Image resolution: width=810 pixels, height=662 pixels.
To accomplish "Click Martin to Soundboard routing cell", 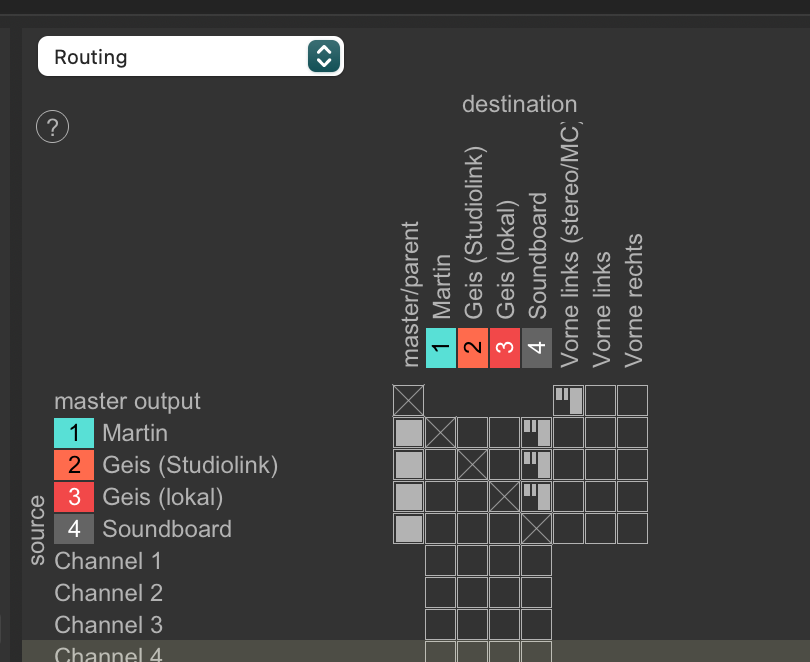I will (536, 433).
